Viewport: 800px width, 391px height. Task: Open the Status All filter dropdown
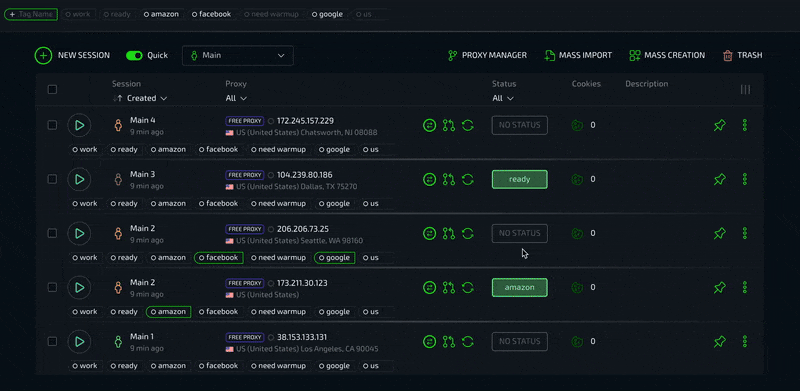coord(503,98)
